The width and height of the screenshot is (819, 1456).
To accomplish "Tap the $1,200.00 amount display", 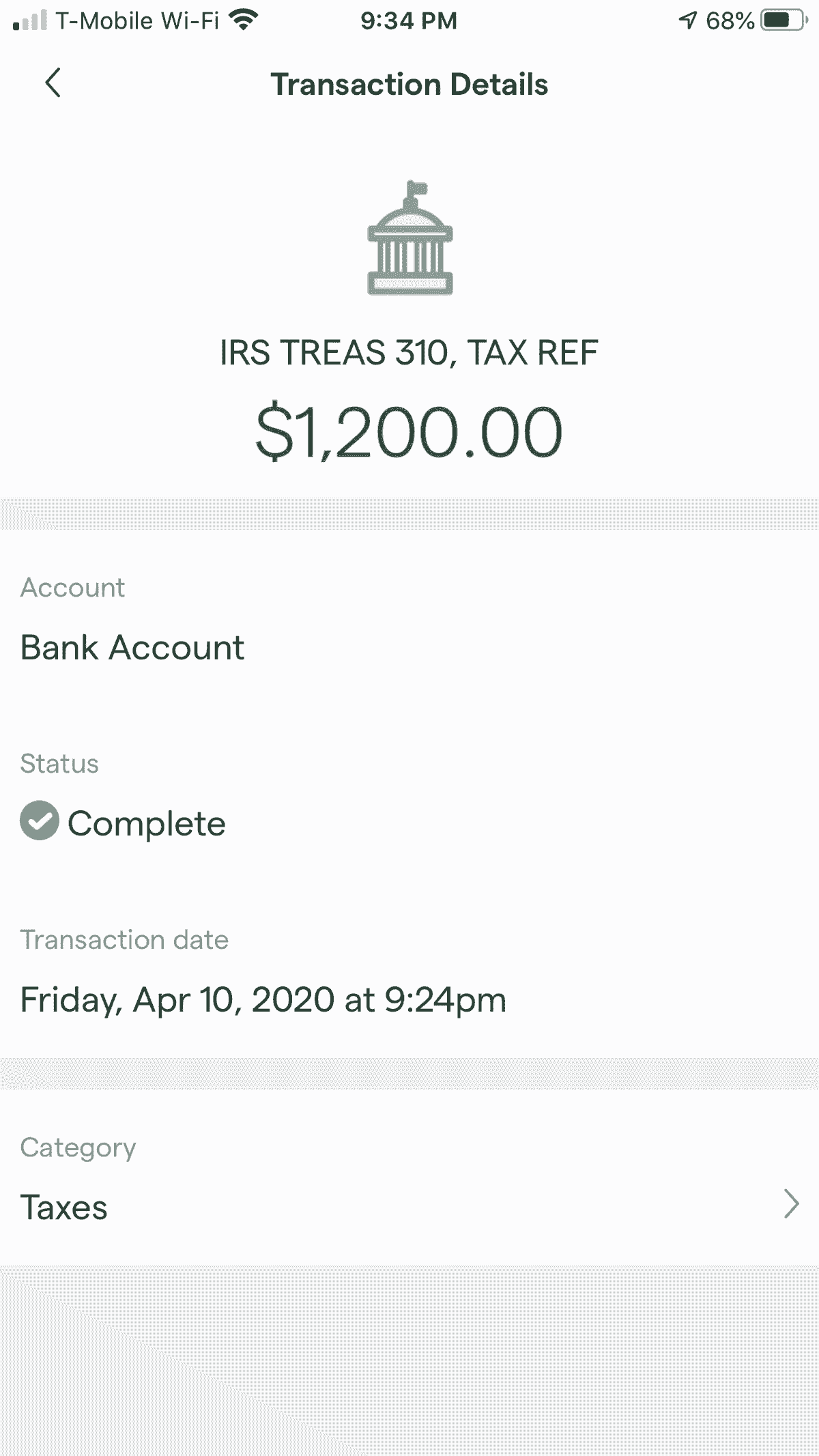I will click(x=409, y=429).
